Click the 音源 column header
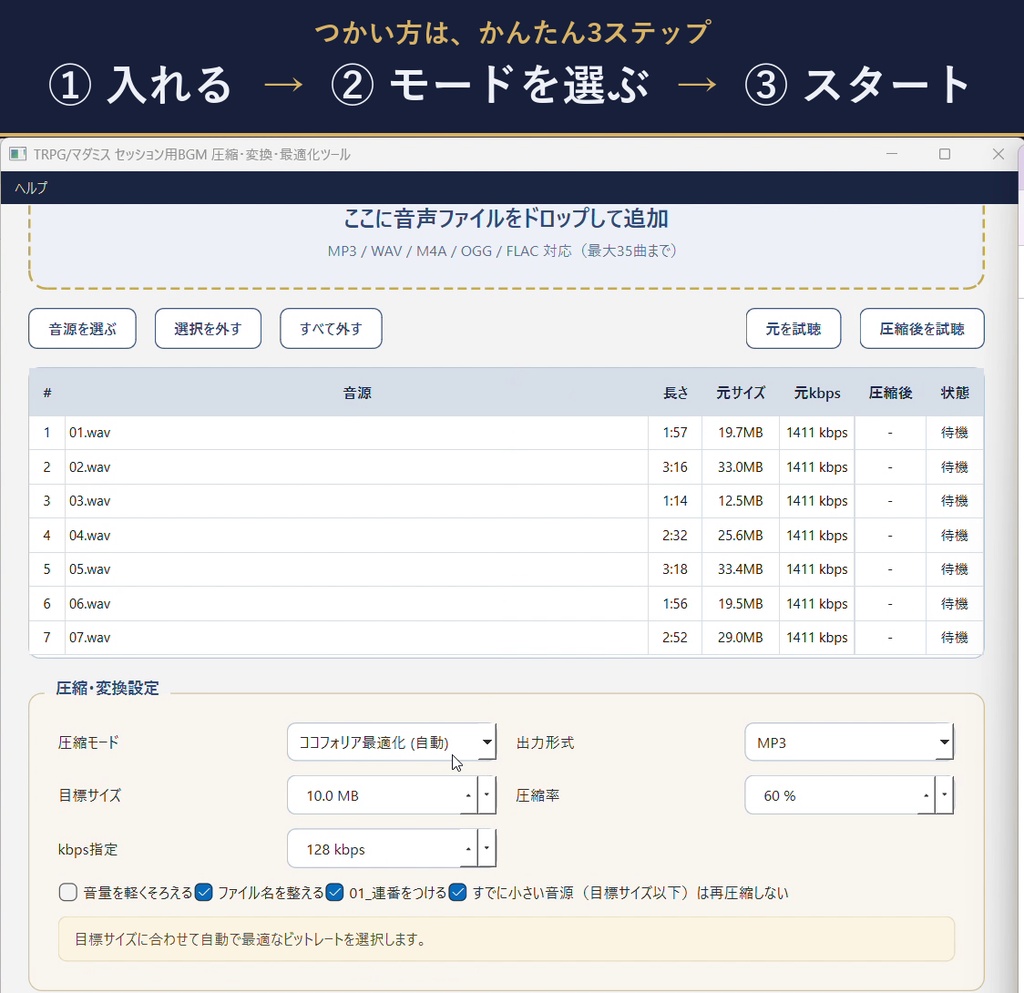Image resolution: width=1024 pixels, height=993 pixels. [x=357, y=392]
